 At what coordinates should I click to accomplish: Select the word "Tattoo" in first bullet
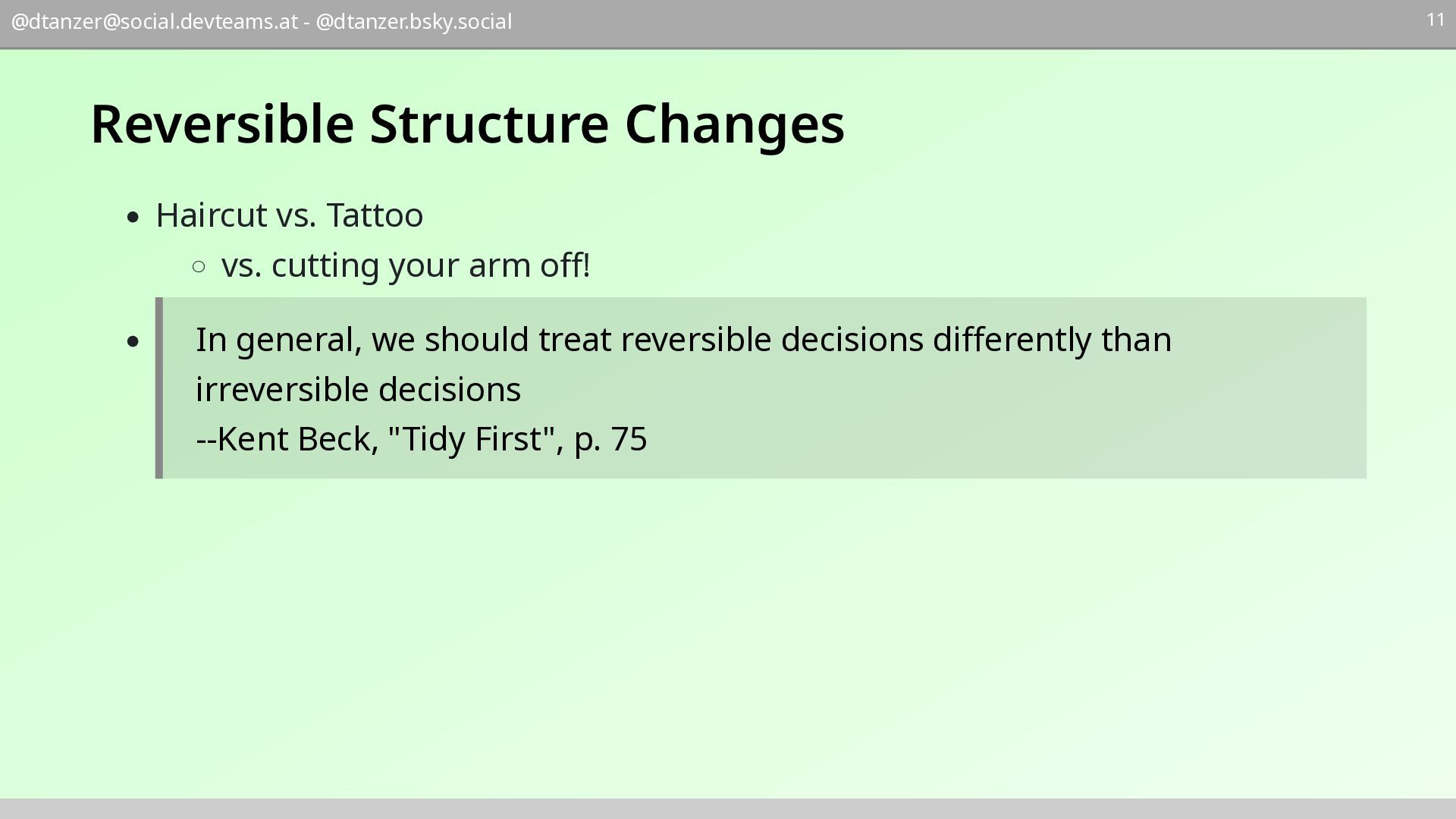[x=375, y=216]
